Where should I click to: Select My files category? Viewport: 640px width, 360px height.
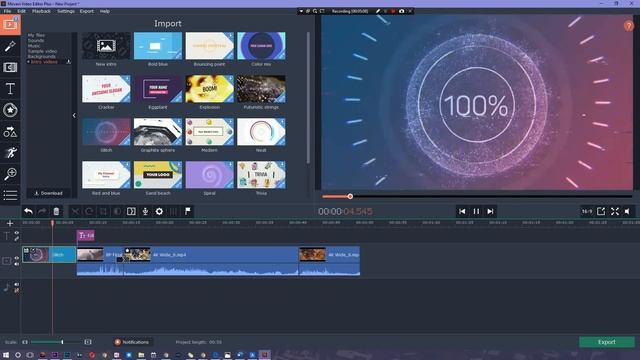point(36,36)
